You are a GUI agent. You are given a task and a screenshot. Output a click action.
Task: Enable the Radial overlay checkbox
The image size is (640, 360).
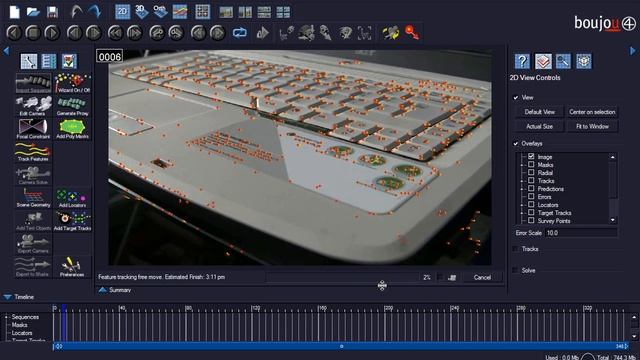(x=531, y=172)
